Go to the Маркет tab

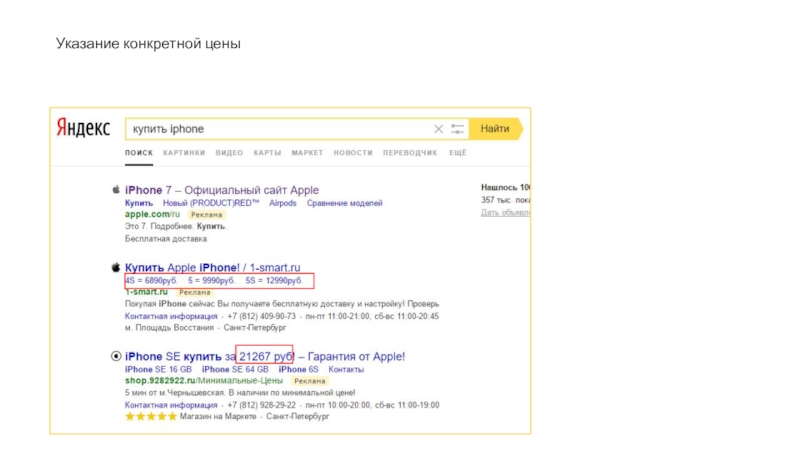(307, 153)
